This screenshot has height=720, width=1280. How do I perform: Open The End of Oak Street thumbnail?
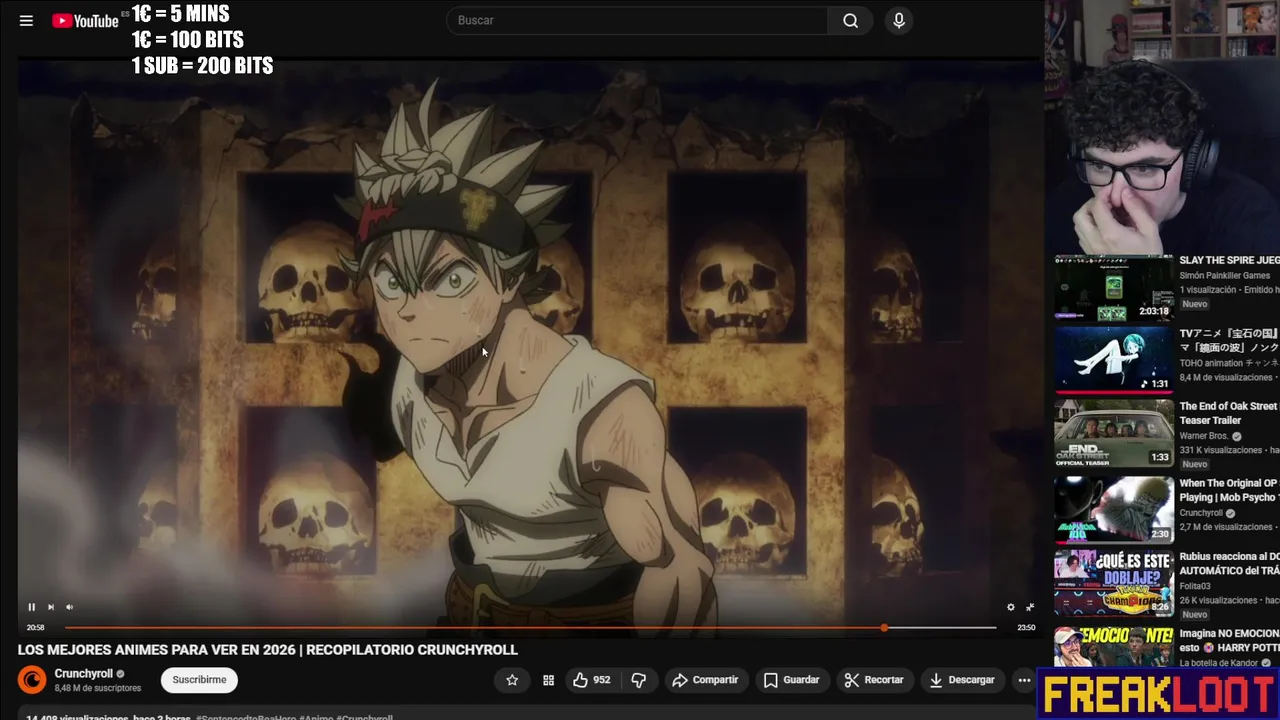point(1114,433)
